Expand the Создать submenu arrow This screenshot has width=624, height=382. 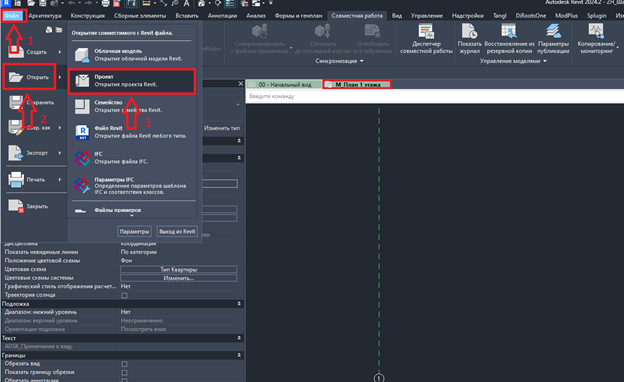pyautogui.click(x=60, y=52)
